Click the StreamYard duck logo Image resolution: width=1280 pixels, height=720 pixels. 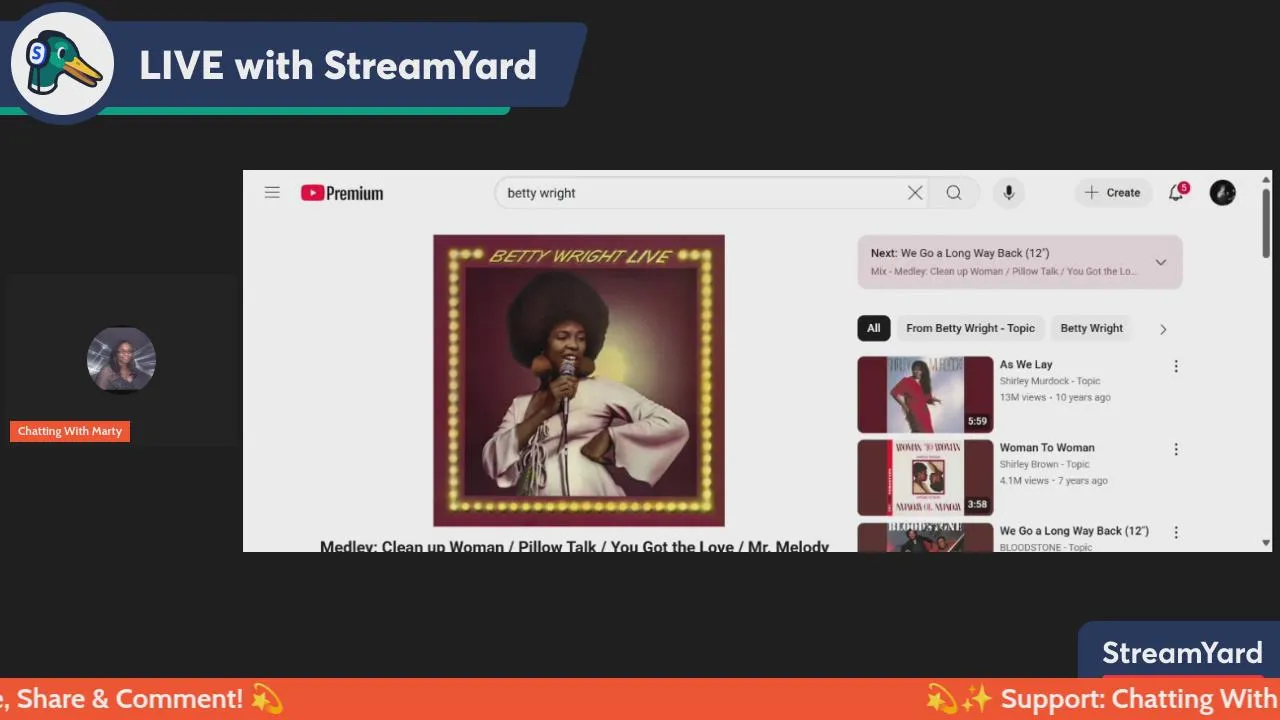62,64
